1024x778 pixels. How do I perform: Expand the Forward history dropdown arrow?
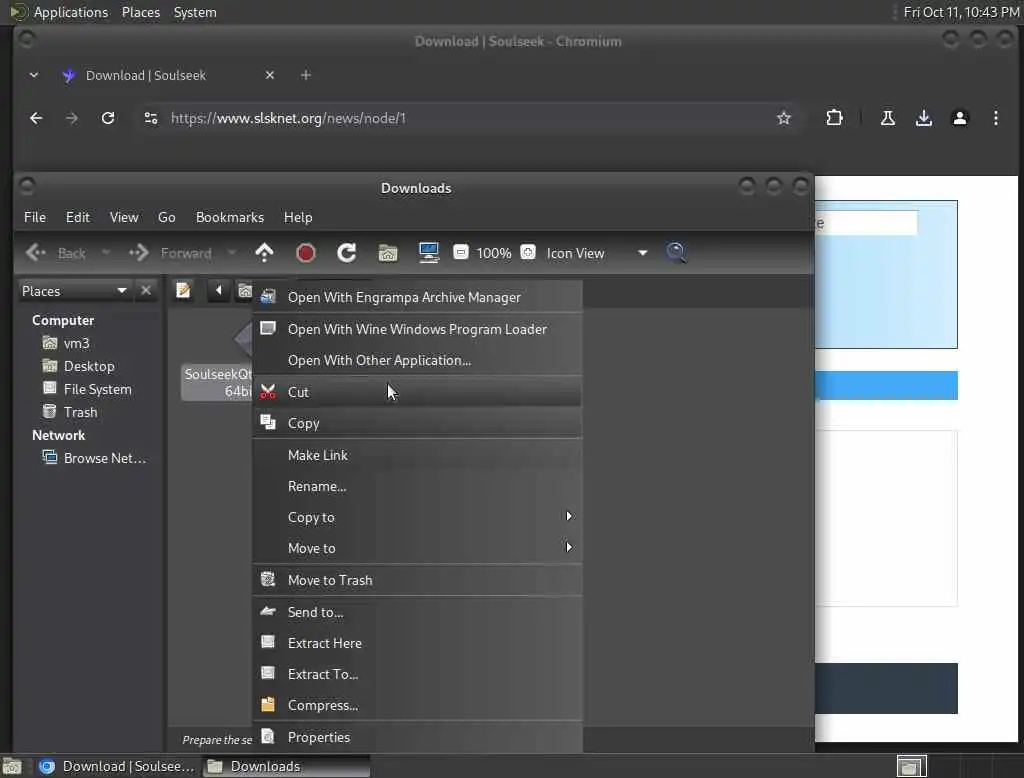pyautogui.click(x=231, y=253)
